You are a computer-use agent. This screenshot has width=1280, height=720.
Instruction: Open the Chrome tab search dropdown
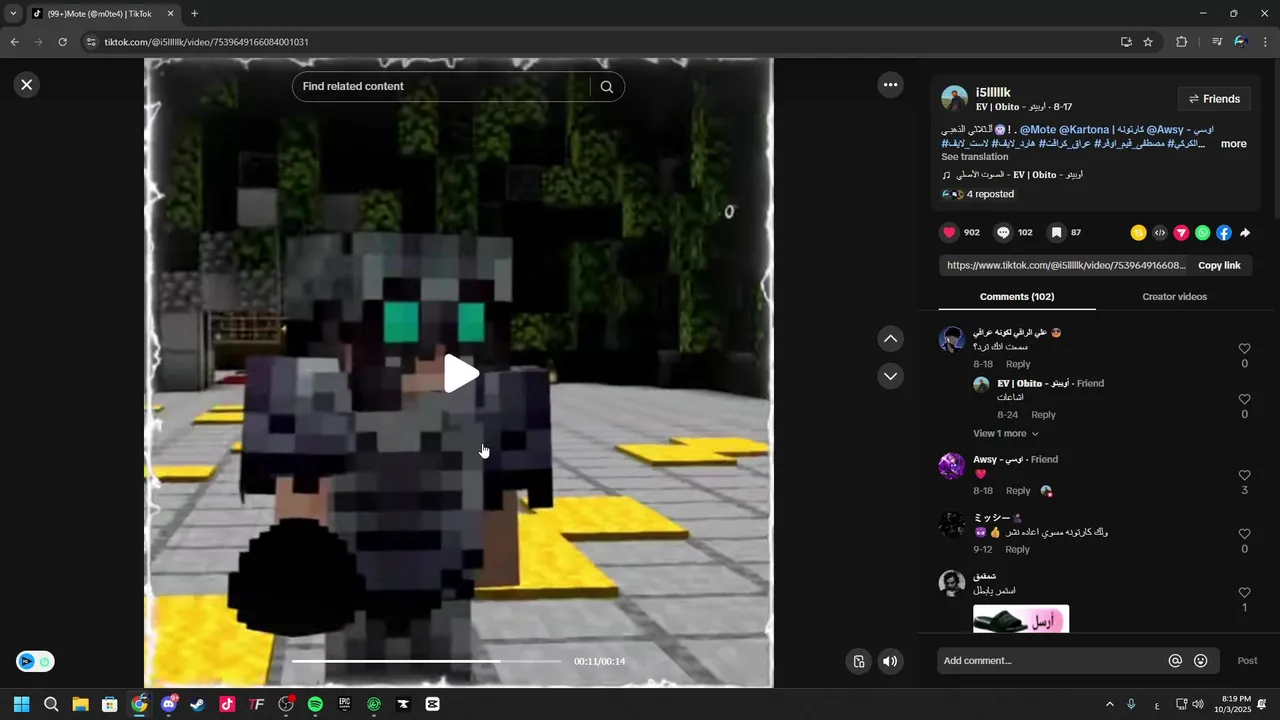pyautogui.click(x=13, y=14)
